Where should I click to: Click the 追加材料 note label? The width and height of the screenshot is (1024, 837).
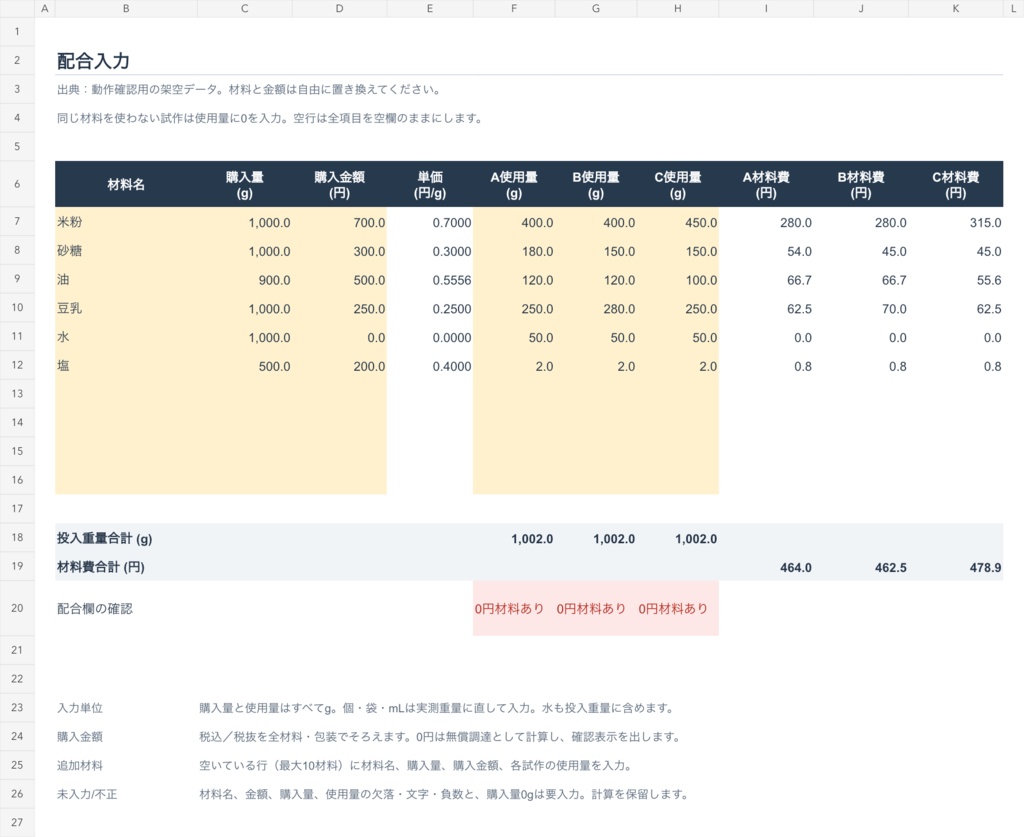(x=80, y=765)
